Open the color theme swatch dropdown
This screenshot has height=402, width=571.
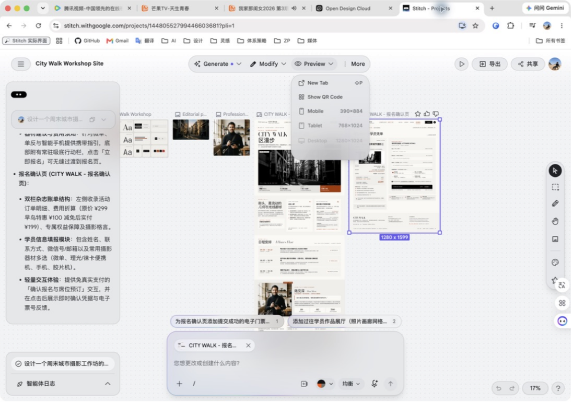(325, 384)
